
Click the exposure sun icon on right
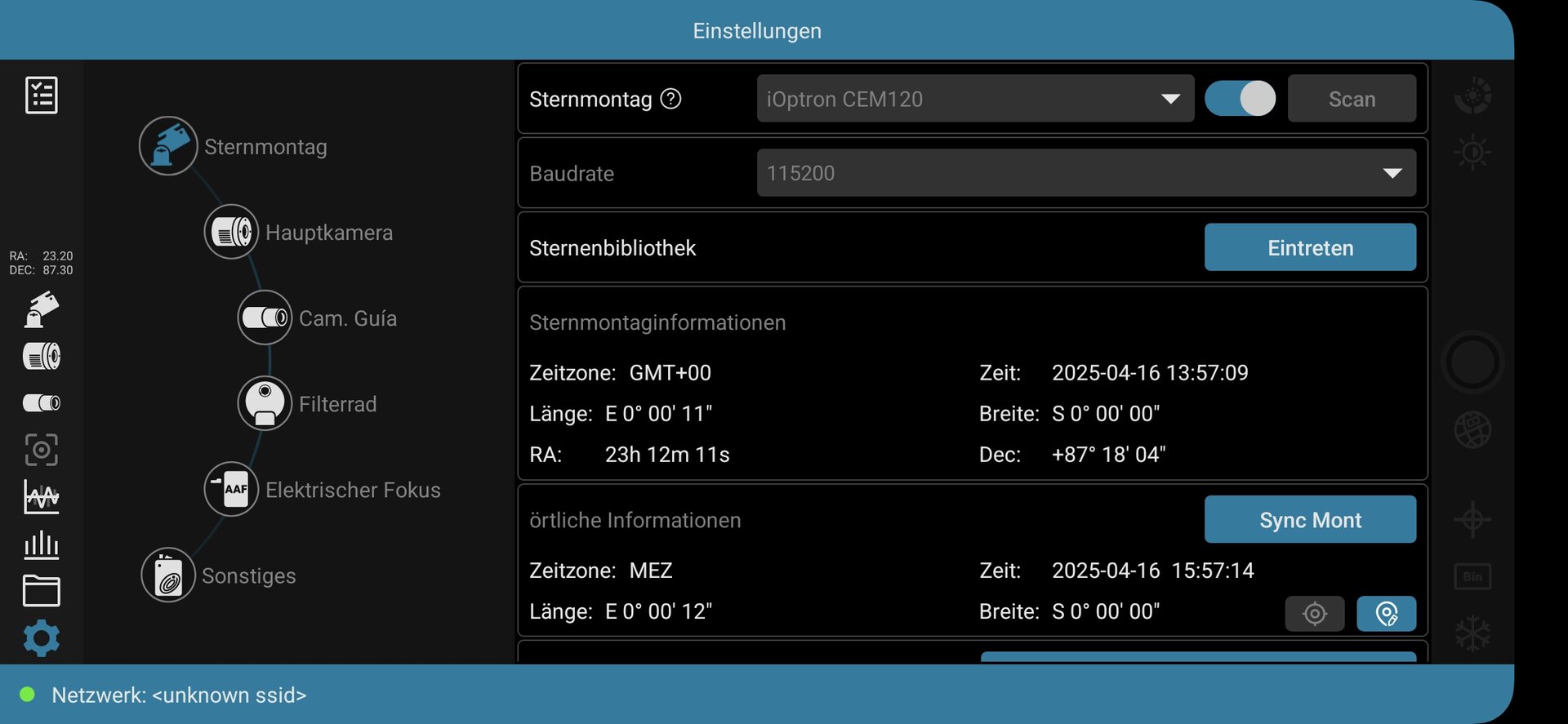pos(1472,153)
